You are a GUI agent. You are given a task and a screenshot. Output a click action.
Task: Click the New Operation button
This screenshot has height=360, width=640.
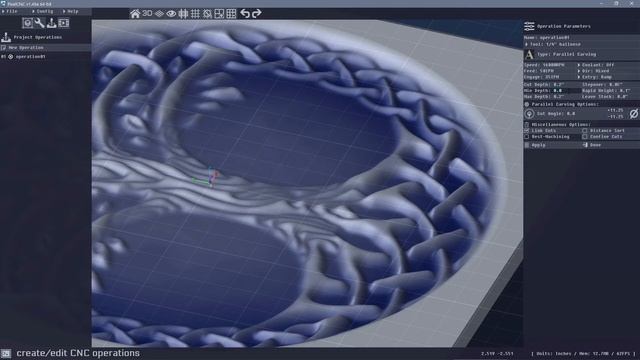coord(45,47)
